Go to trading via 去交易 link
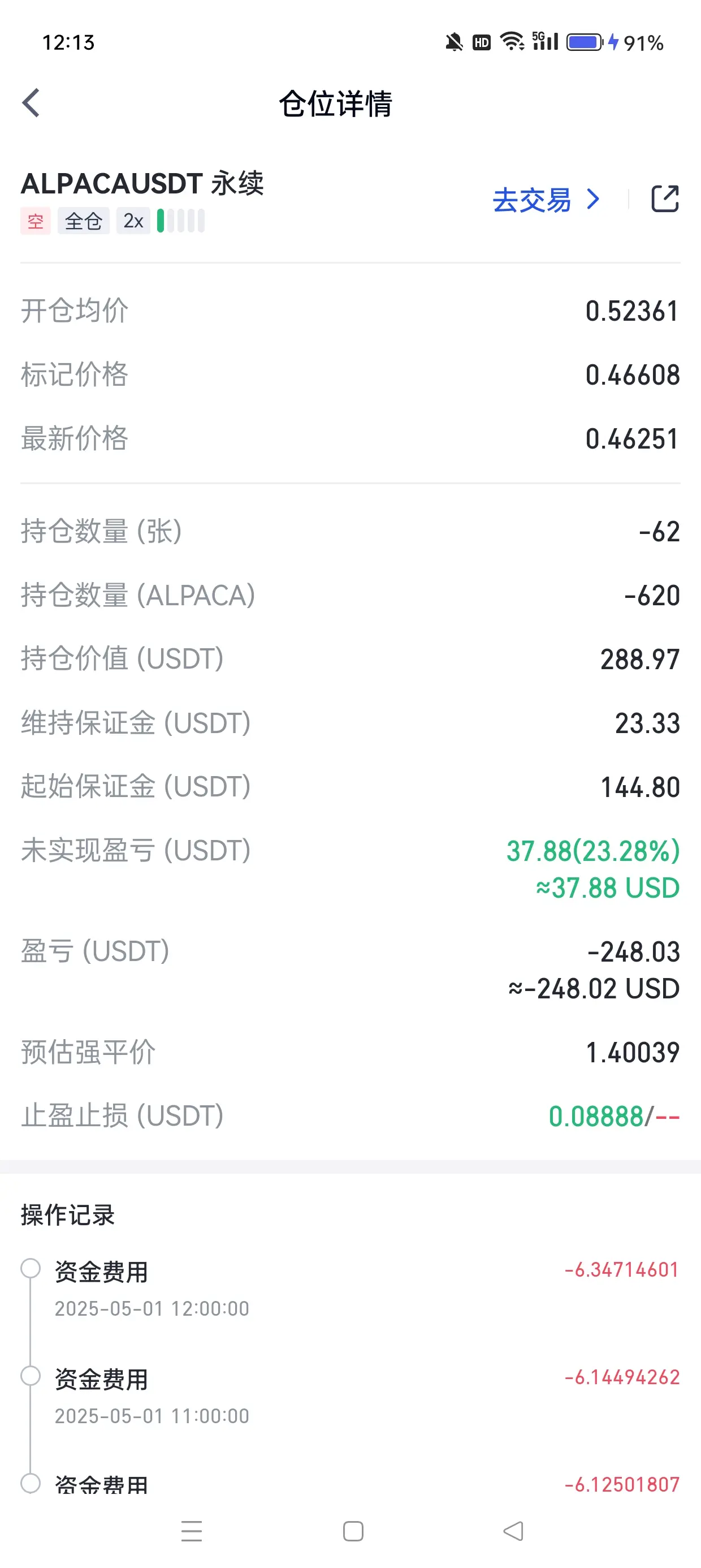Screen dimensions: 701x1568 click(532, 200)
